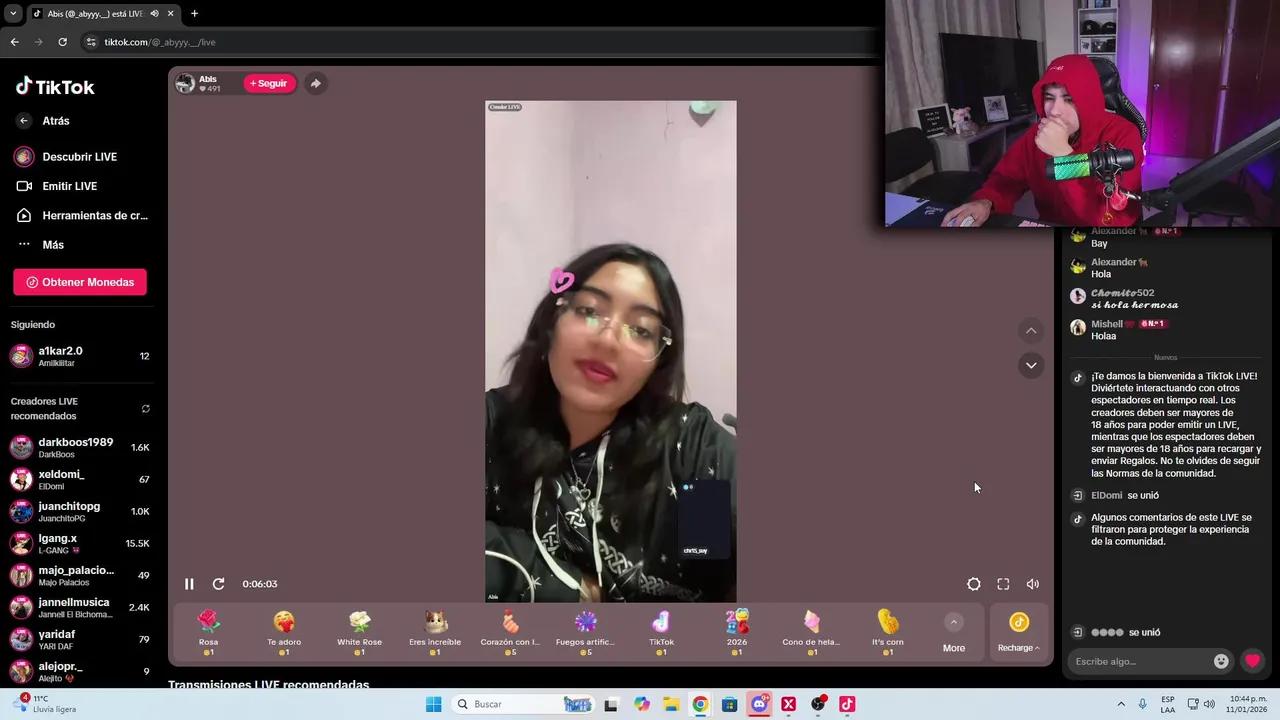Open File Explorer from the taskbar
This screenshot has width=1280, height=720.
[x=671, y=704]
